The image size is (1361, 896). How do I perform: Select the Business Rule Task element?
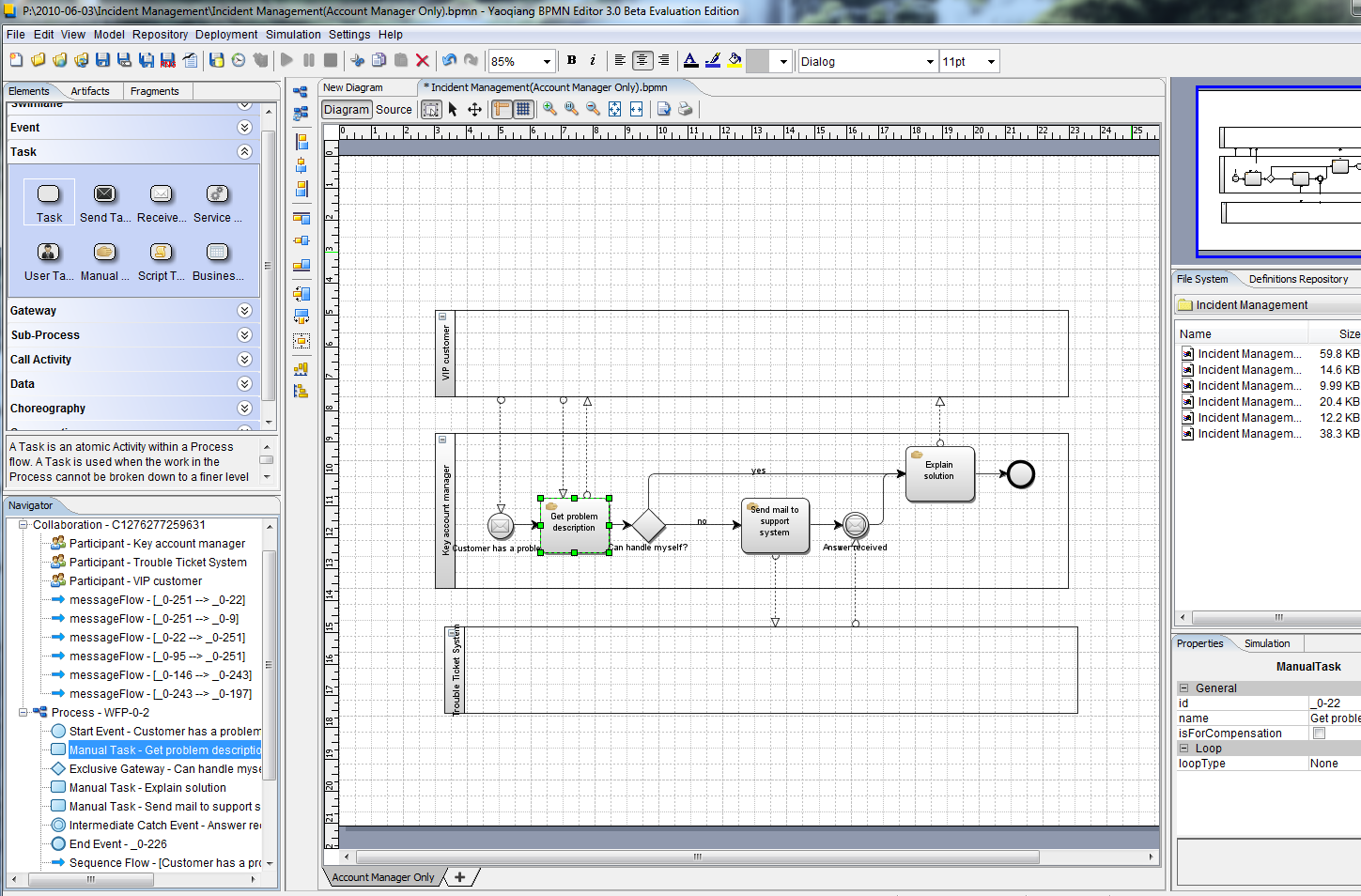[217, 261]
